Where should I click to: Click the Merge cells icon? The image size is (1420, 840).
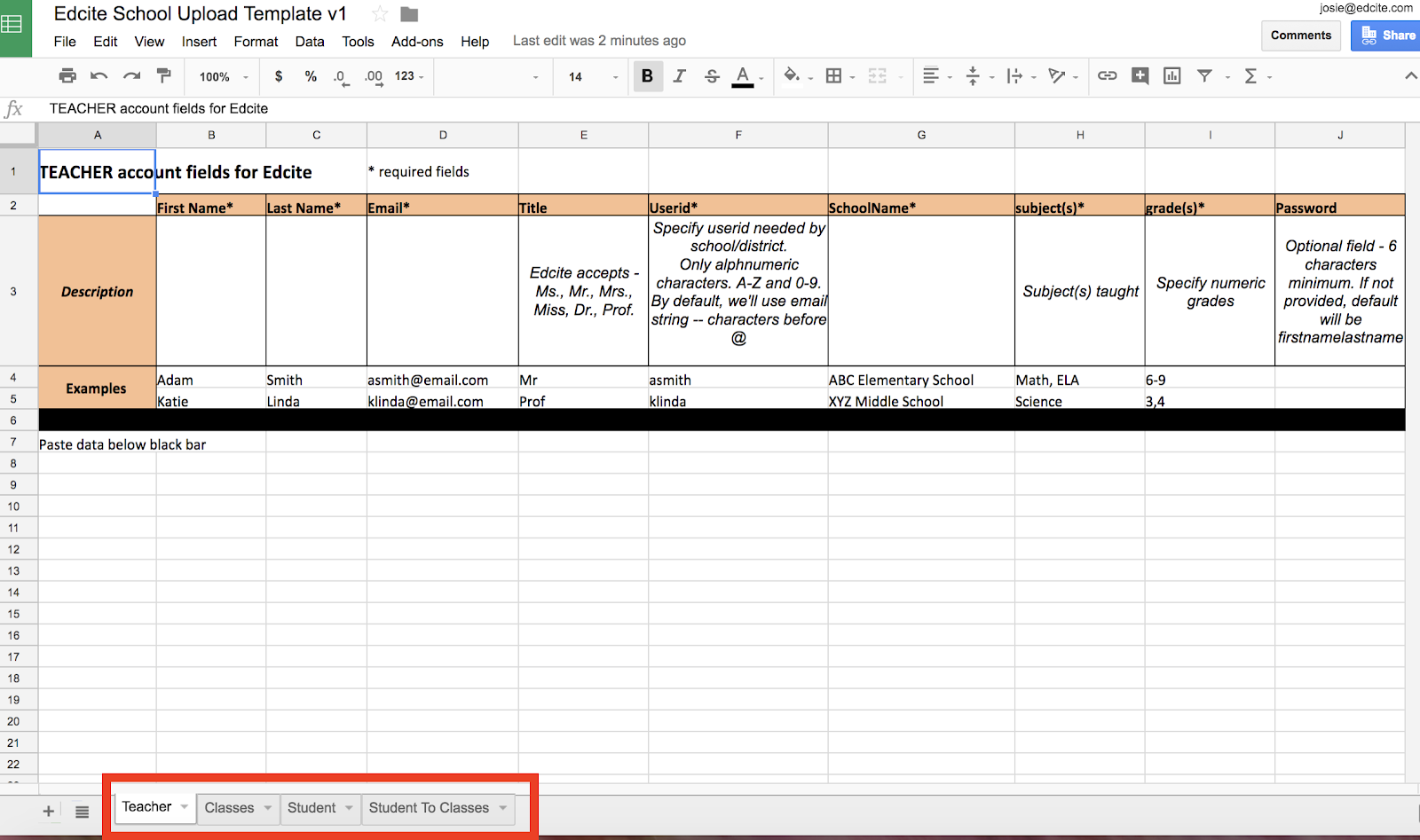click(878, 76)
